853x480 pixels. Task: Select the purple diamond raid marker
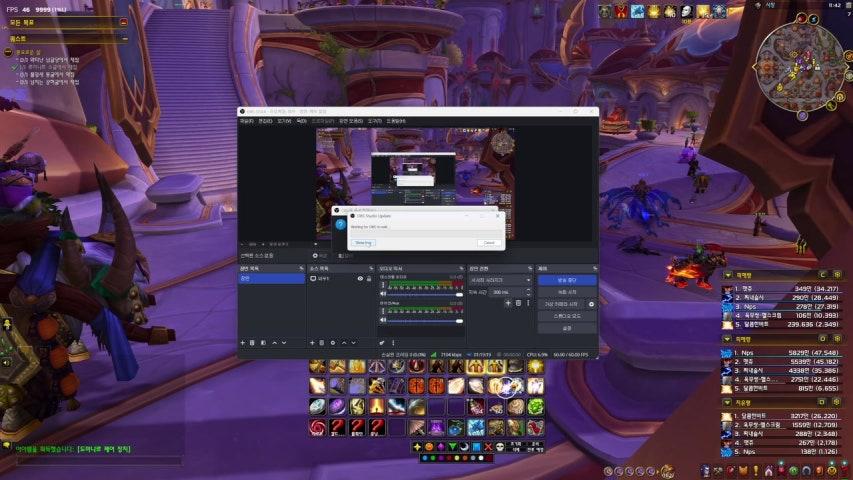(x=441, y=447)
